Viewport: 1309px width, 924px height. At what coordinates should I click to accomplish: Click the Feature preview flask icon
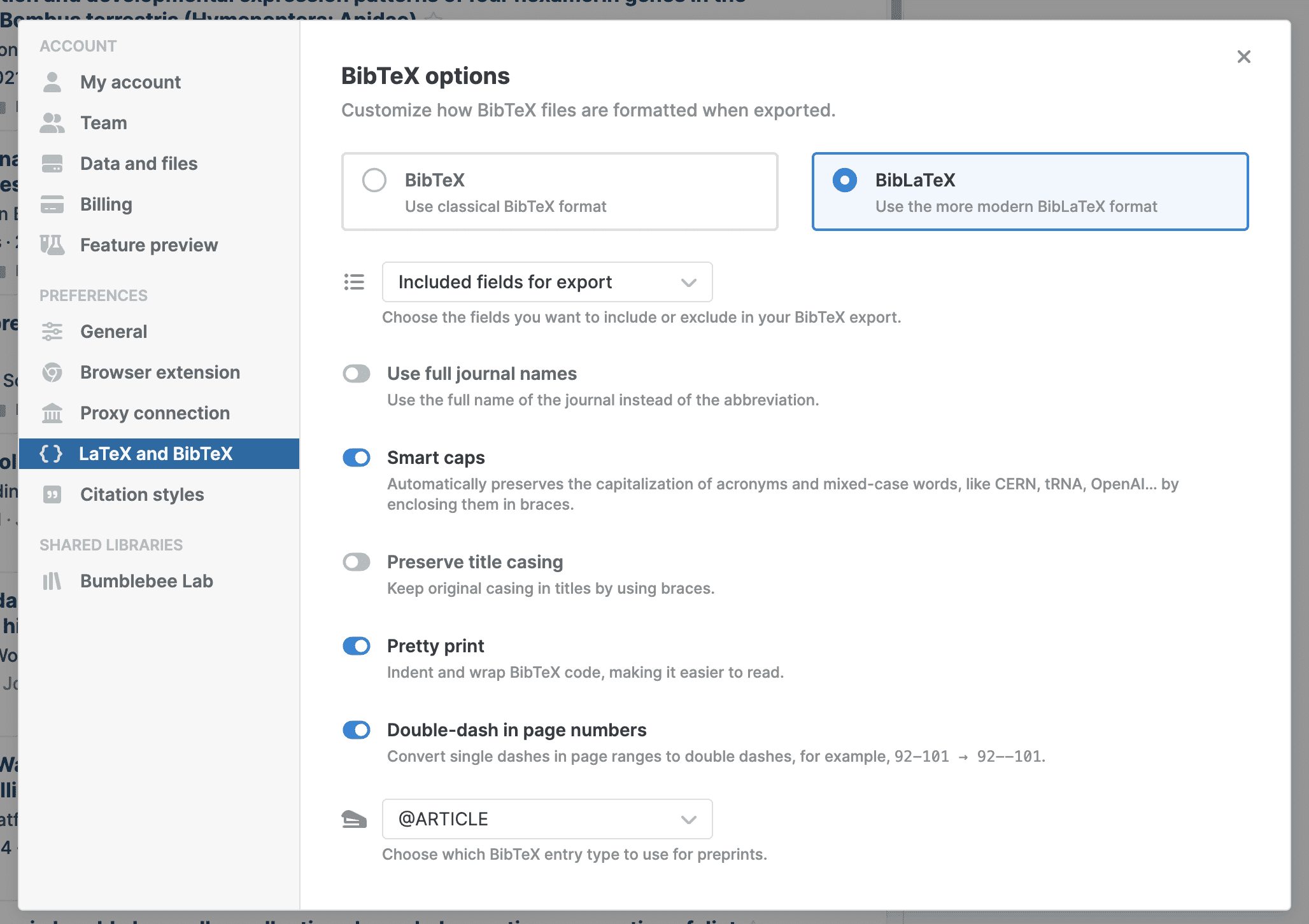click(x=52, y=245)
